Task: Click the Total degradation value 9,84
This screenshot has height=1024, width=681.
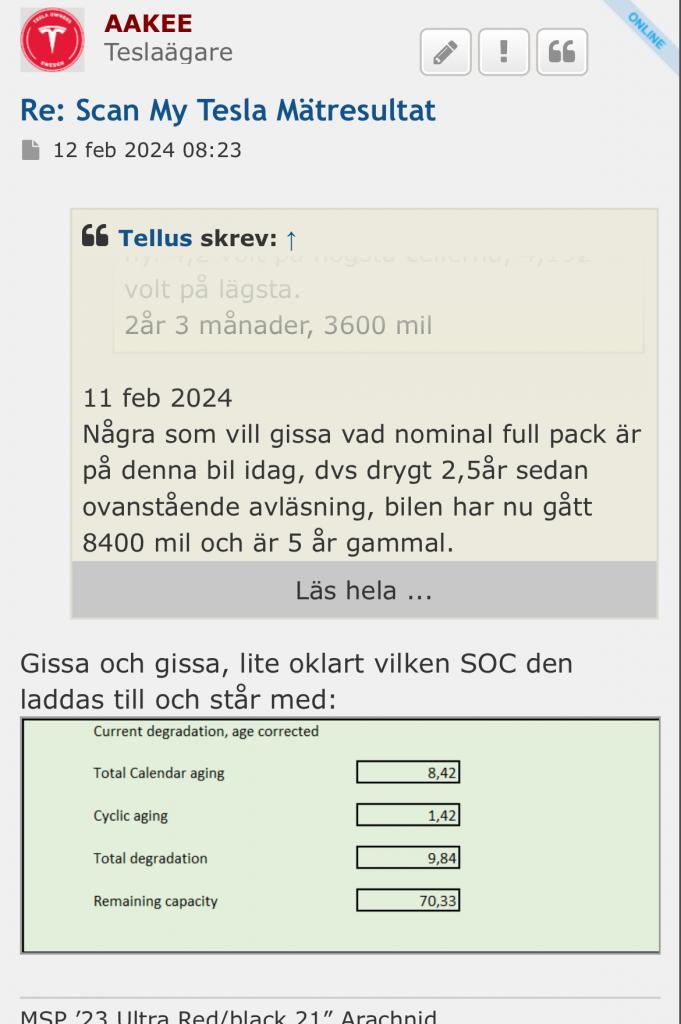Action: pyautogui.click(x=408, y=857)
